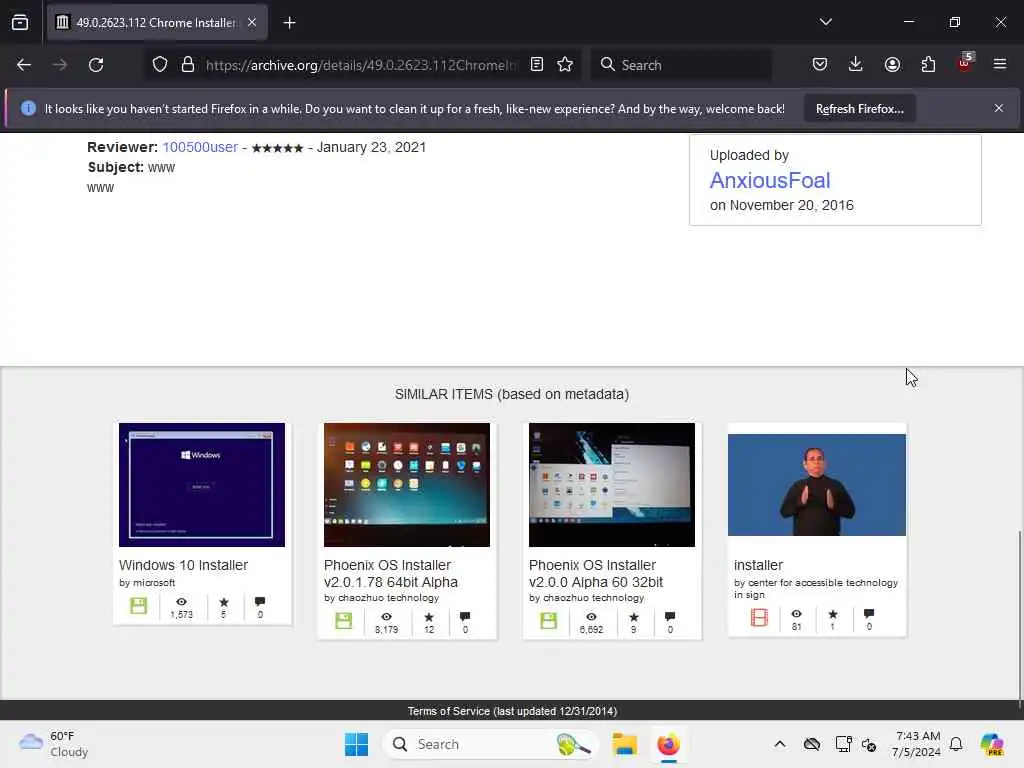The image size is (1024, 768).
Task: Open the Firefox downloads panel
Action: click(856, 65)
